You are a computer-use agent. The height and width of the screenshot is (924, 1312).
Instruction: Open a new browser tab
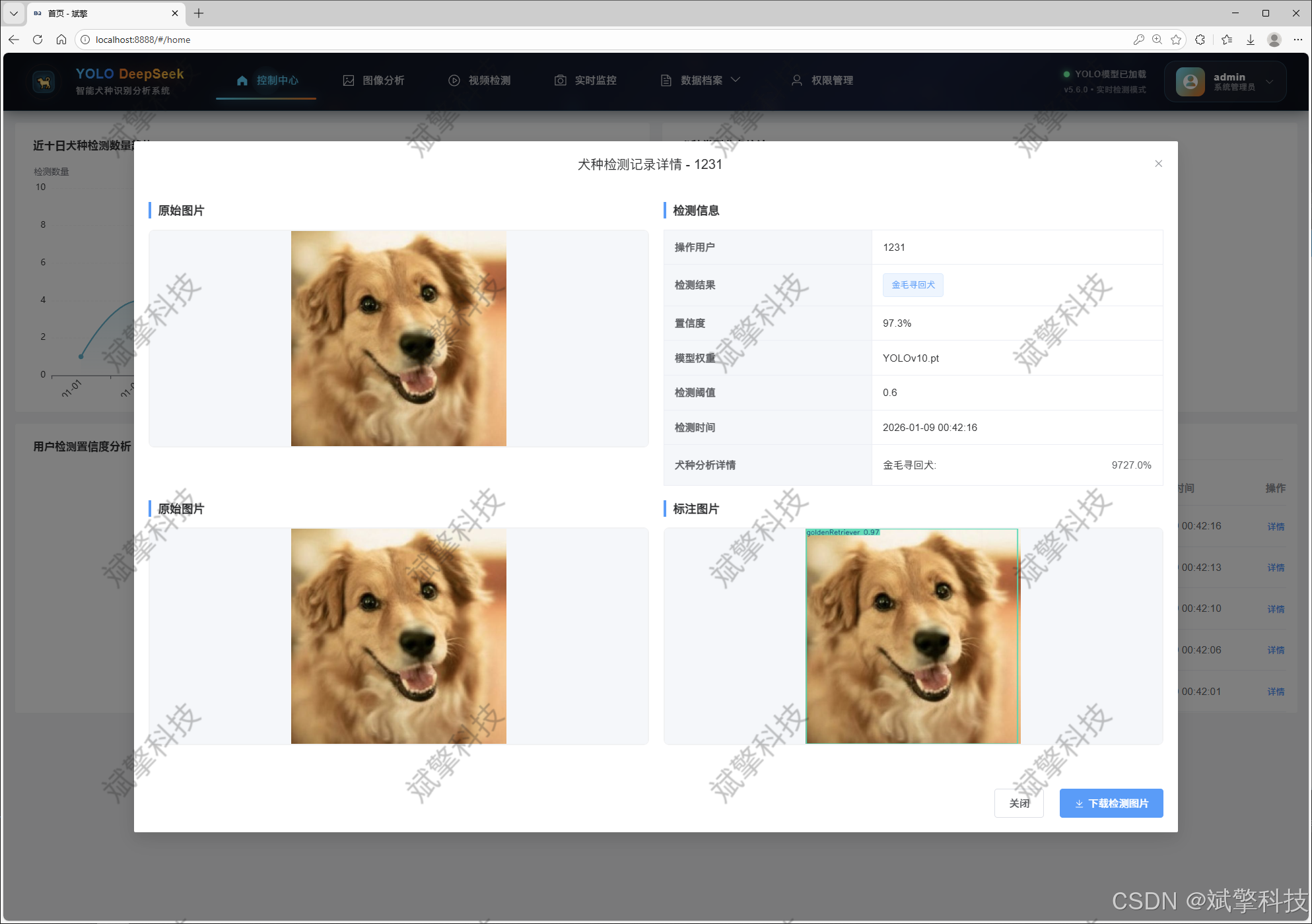199,13
